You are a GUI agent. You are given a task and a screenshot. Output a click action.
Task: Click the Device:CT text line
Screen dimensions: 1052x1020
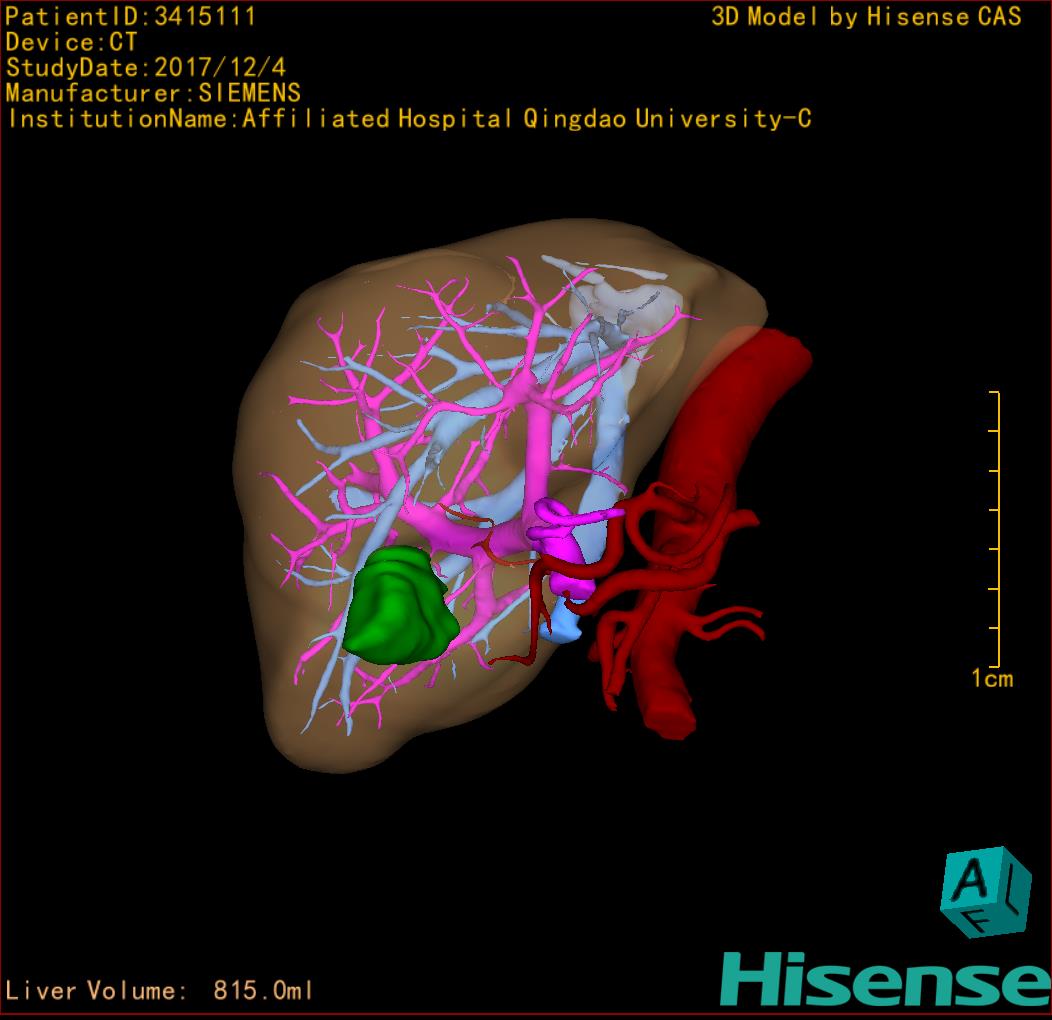[x=70, y=42]
